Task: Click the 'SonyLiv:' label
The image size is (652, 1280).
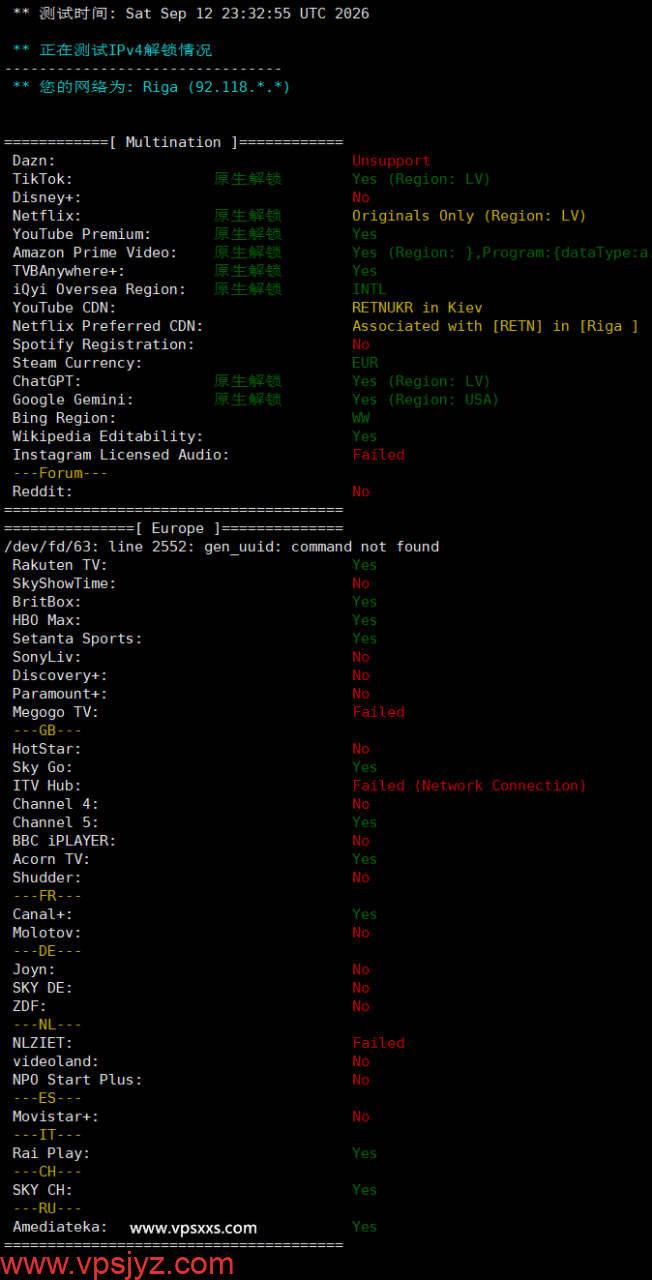Action: (47, 657)
